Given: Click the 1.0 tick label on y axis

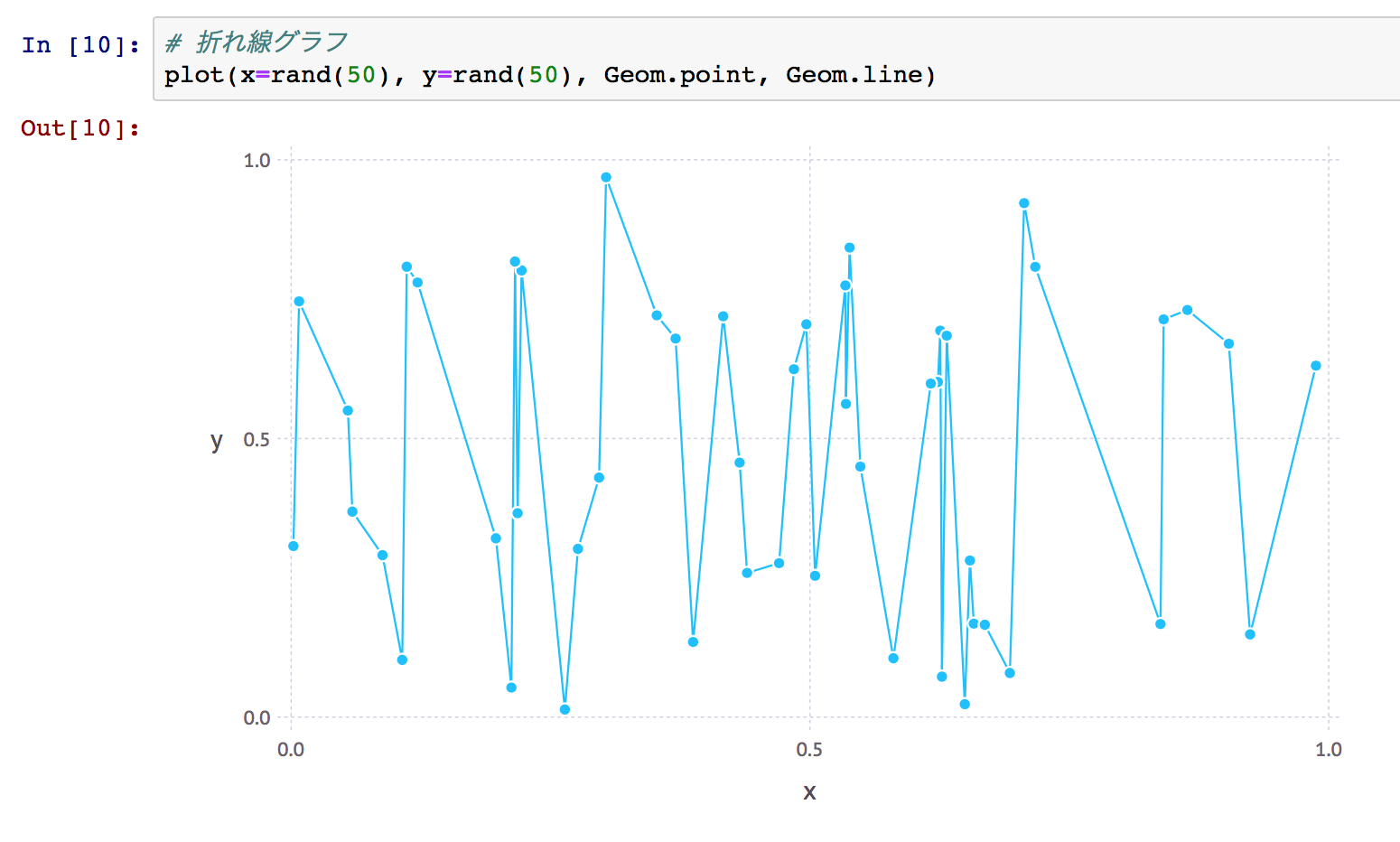Looking at the screenshot, I should pos(257,161).
